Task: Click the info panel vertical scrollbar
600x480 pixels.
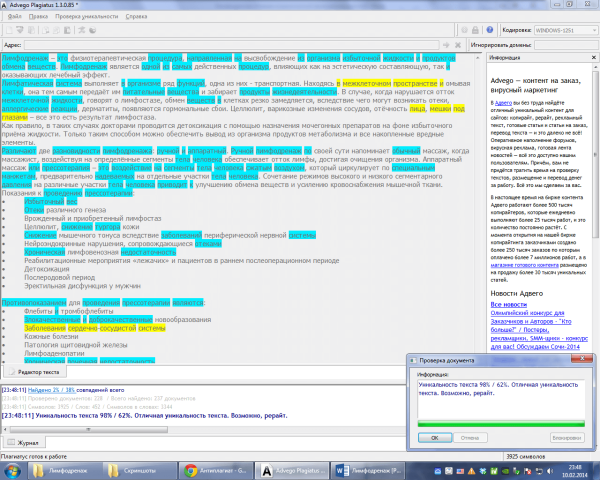Action: click(x=595, y=155)
